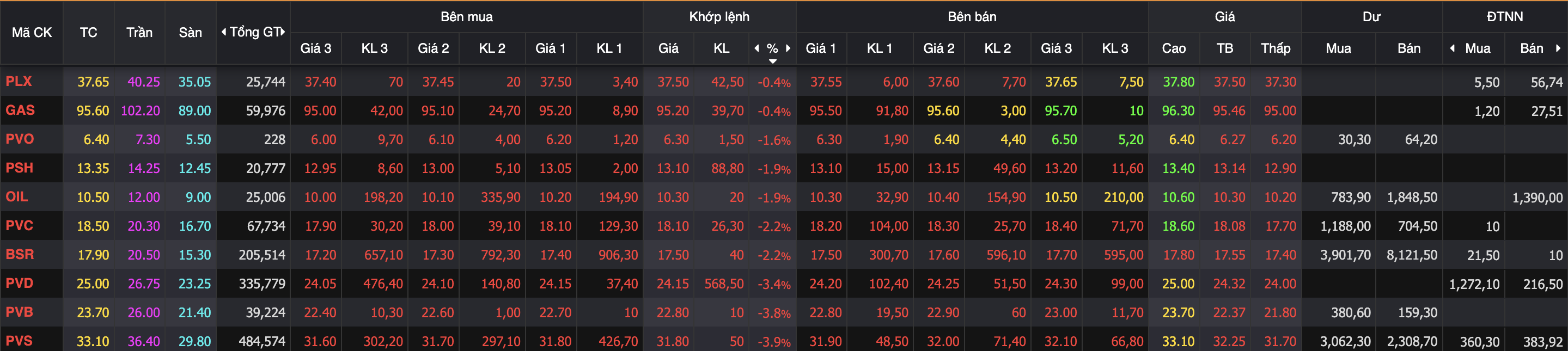Click right arrow in ĐTNN Bán header
1568x351 pixels.
coord(1558,48)
